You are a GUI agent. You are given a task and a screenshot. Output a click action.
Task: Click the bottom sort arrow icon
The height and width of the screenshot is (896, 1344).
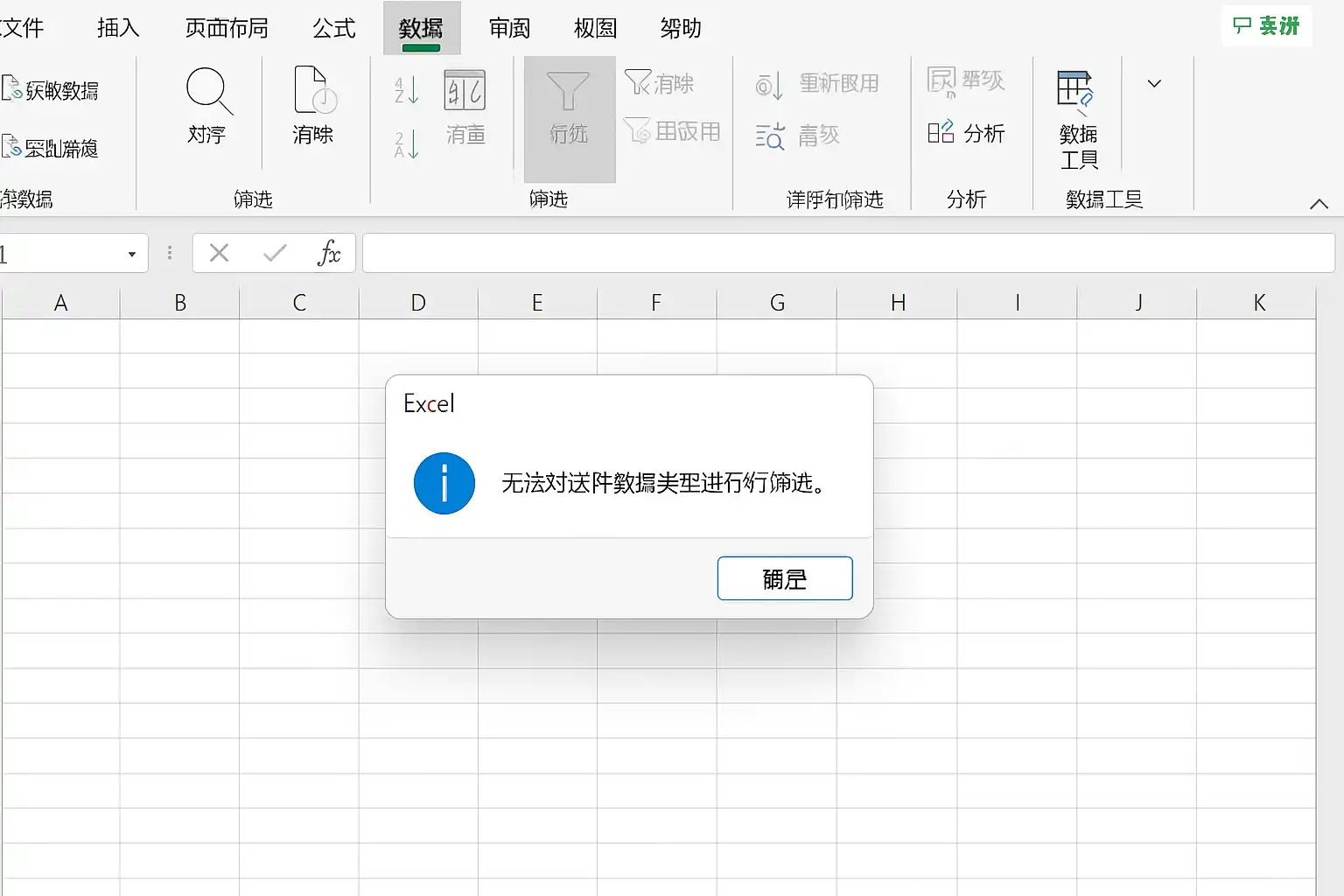click(x=406, y=144)
